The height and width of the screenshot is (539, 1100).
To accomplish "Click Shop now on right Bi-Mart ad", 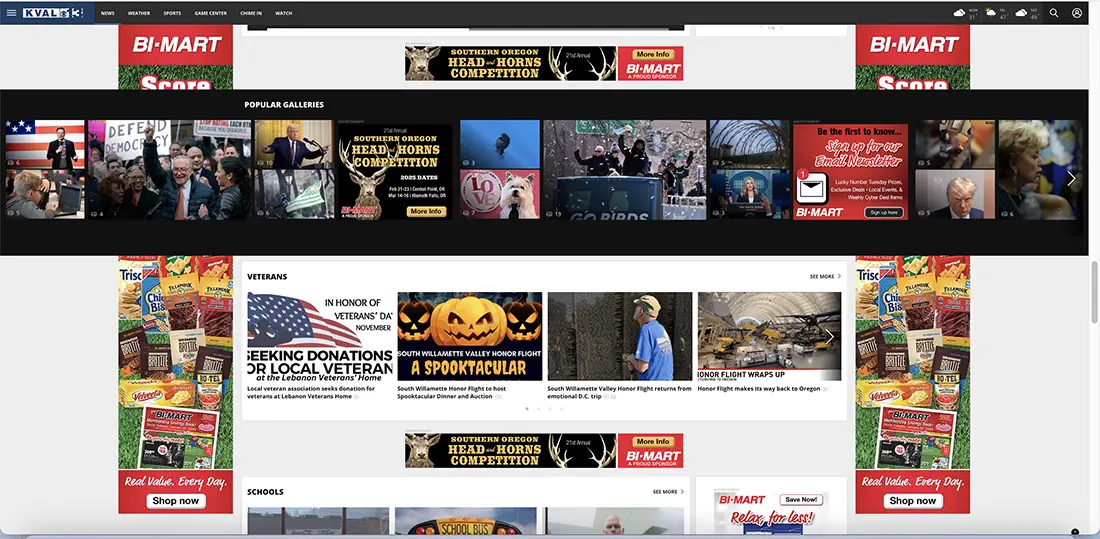I will pyautogui.click(x=913, y=500).
